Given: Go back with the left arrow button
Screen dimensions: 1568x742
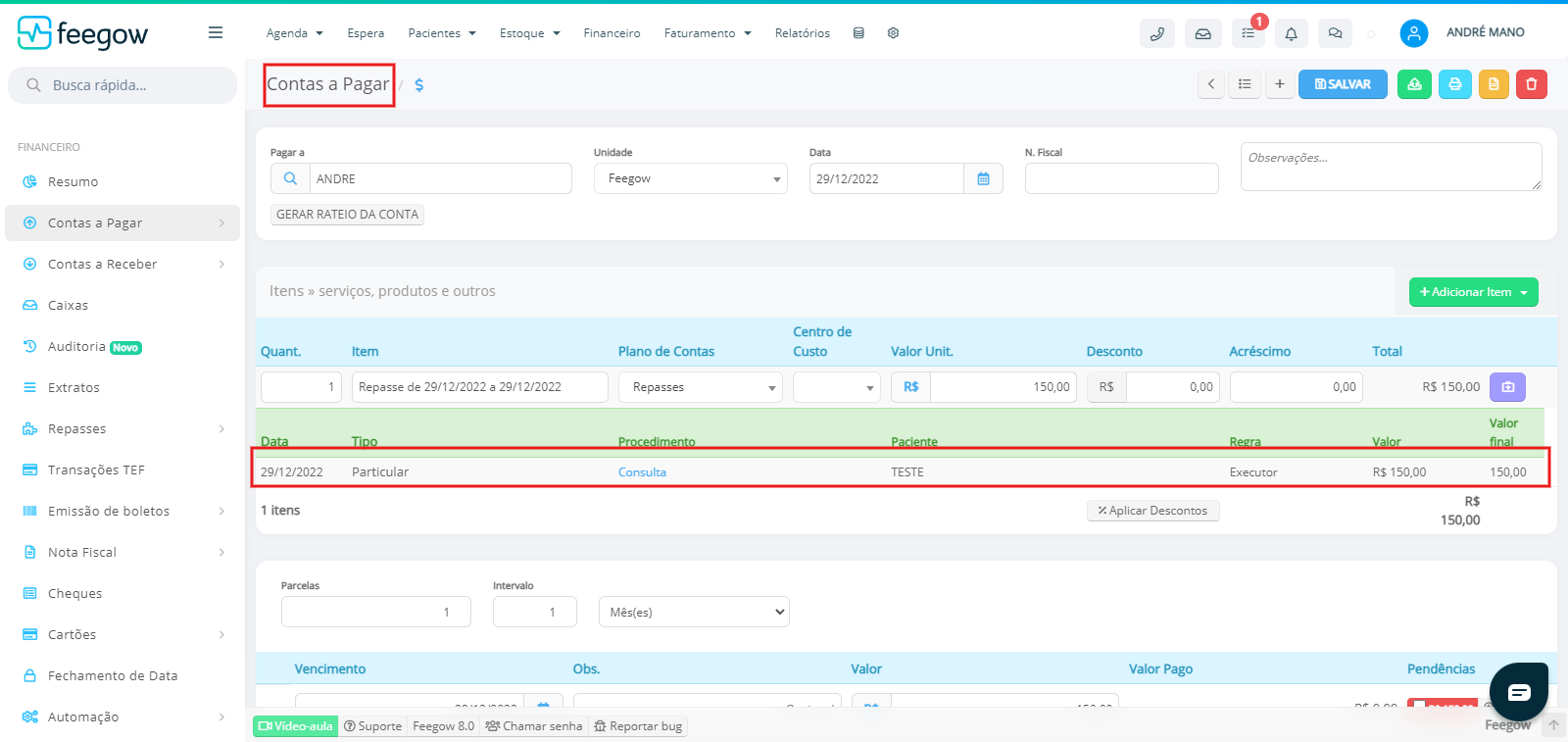Looking at the screenshot, I should click(x=1211, y=84).
